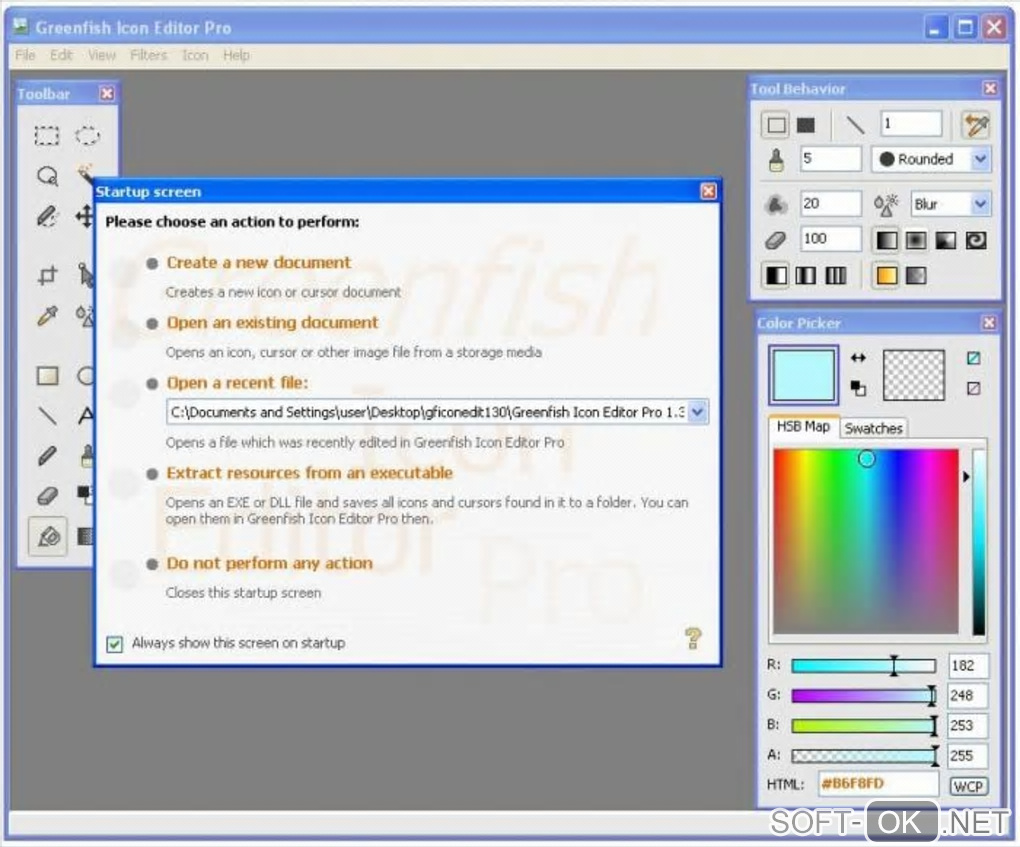
Task: Open the Rounded brush shape dropdown
Action: tap(980, 159)
